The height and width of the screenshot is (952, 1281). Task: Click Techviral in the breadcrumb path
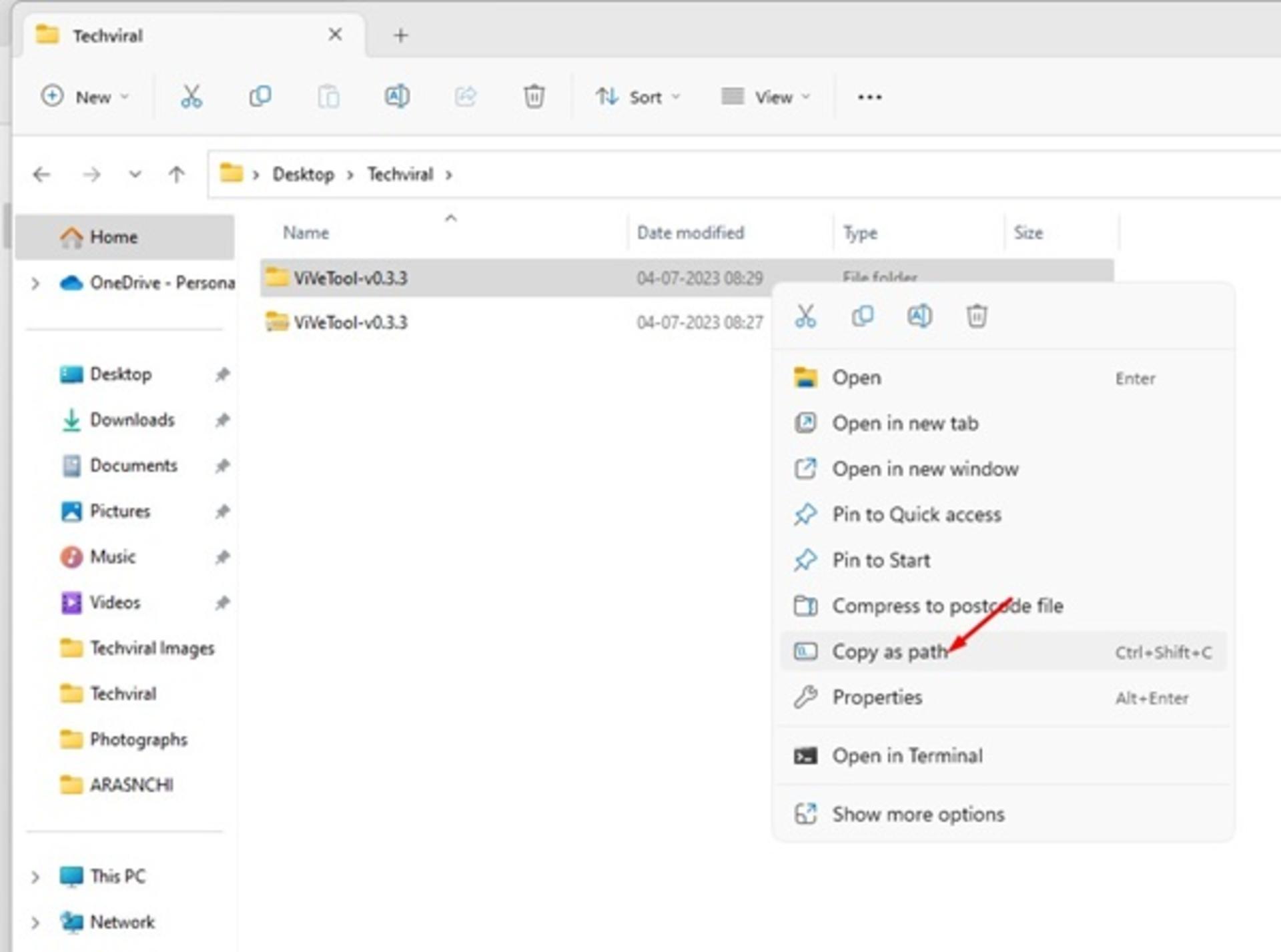tap(400, 175)
